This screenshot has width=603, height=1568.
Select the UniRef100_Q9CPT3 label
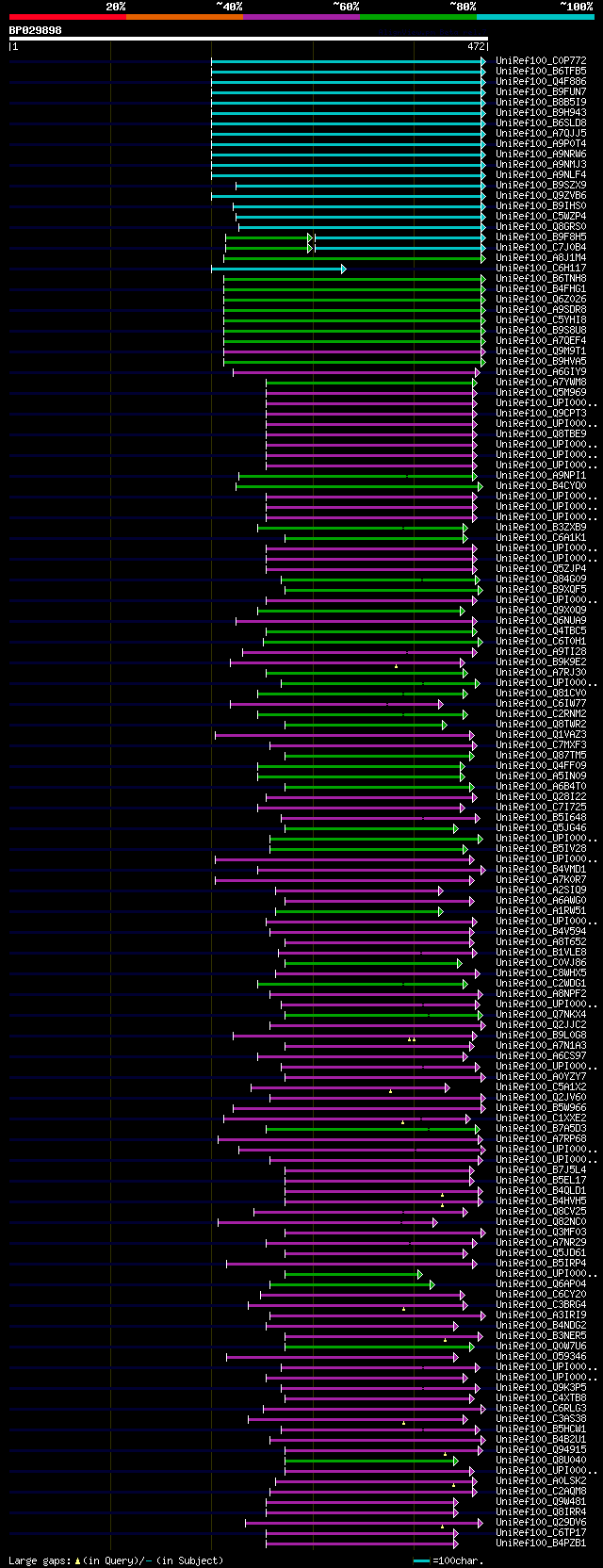541,413
